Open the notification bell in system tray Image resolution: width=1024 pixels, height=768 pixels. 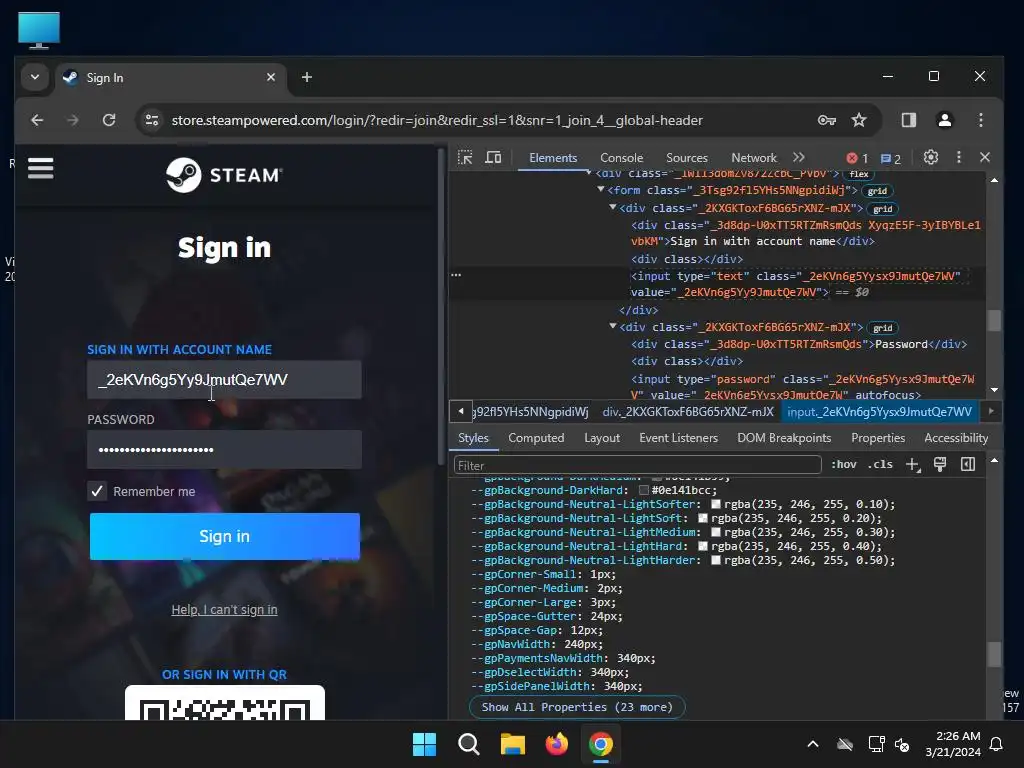(x=997, y=744)
